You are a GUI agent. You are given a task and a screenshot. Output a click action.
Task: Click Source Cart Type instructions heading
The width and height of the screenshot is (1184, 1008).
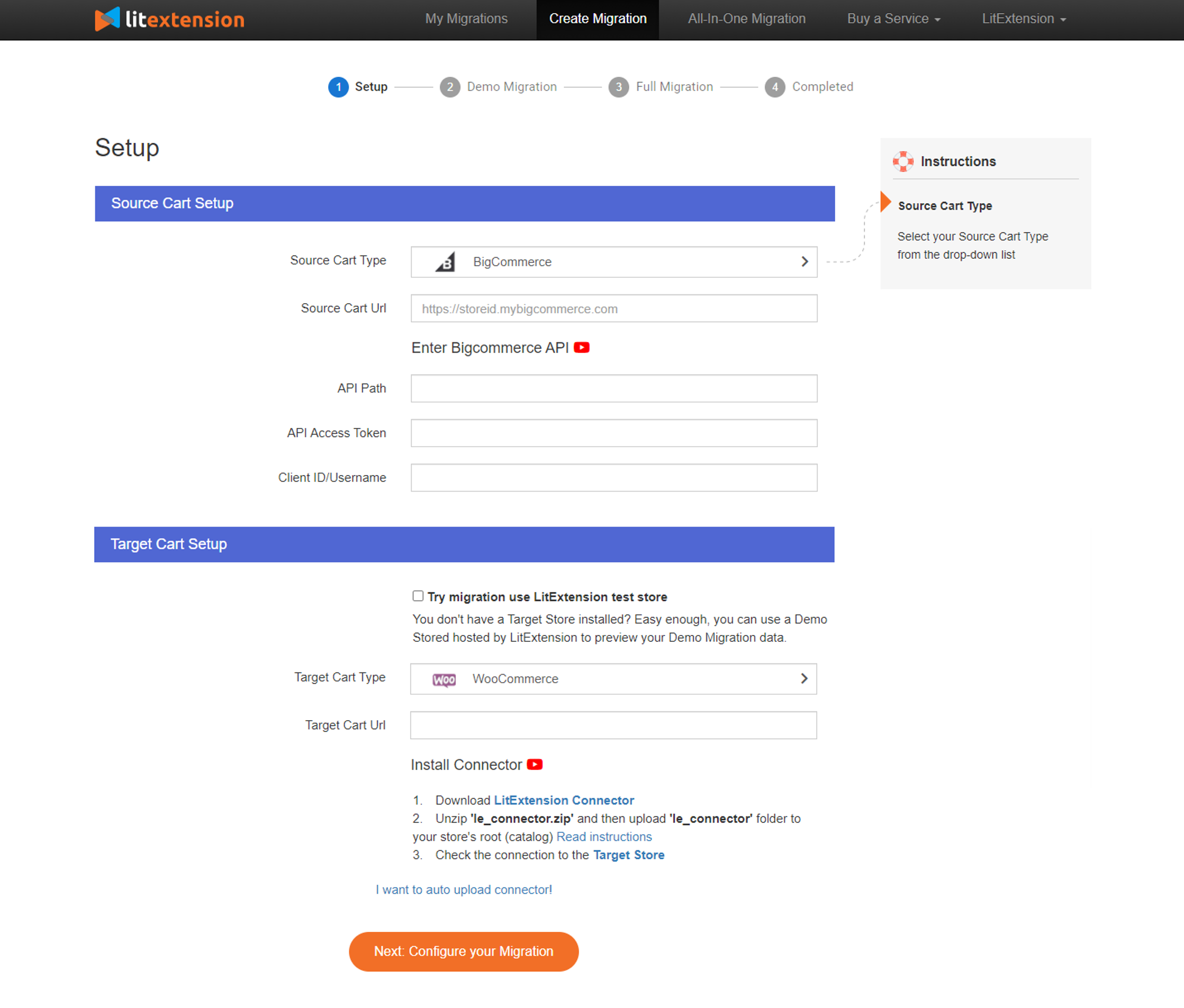click(x=945, y=206)
